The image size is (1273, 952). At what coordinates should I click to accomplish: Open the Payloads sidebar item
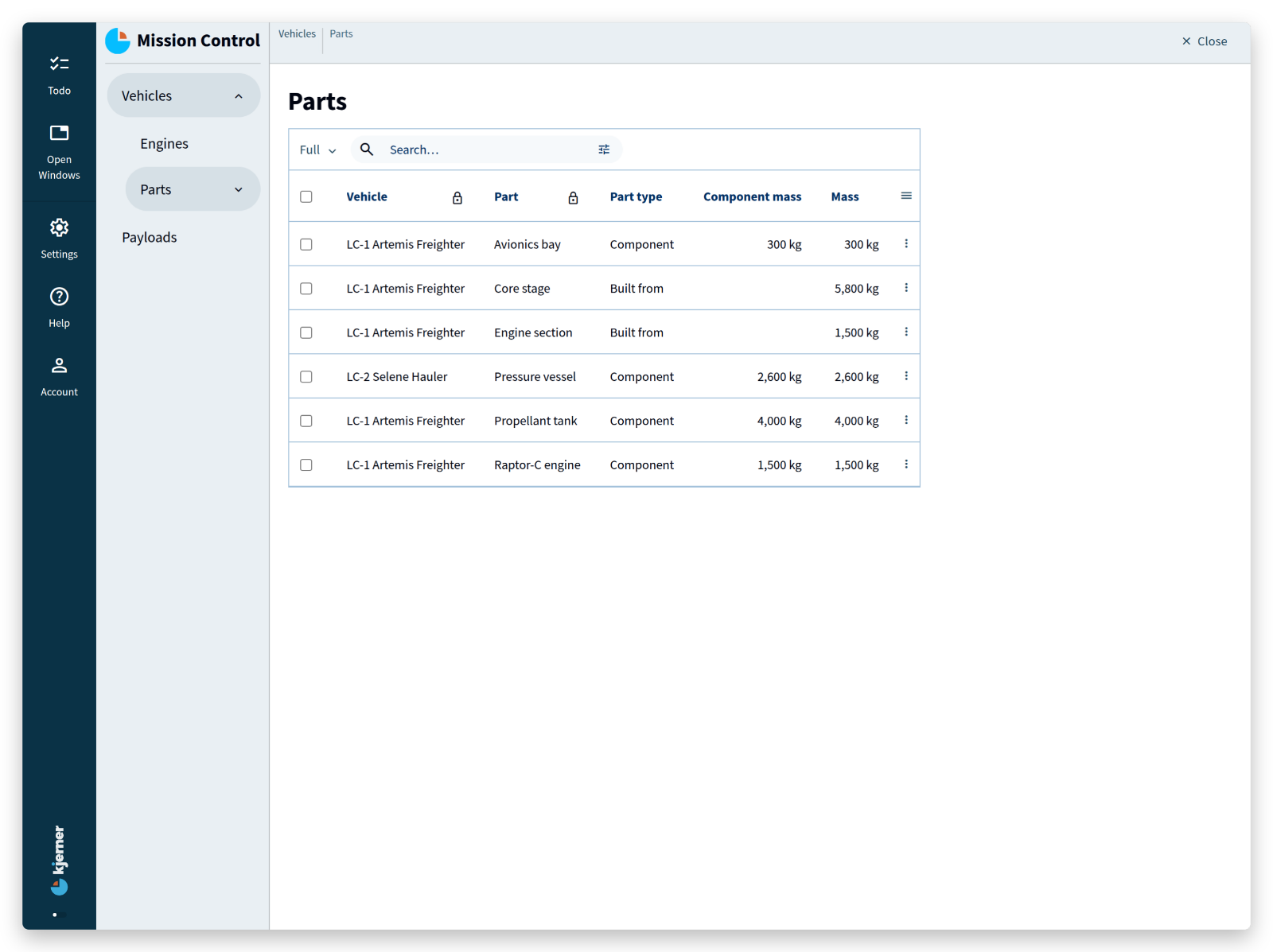click(x=150, y=237)
